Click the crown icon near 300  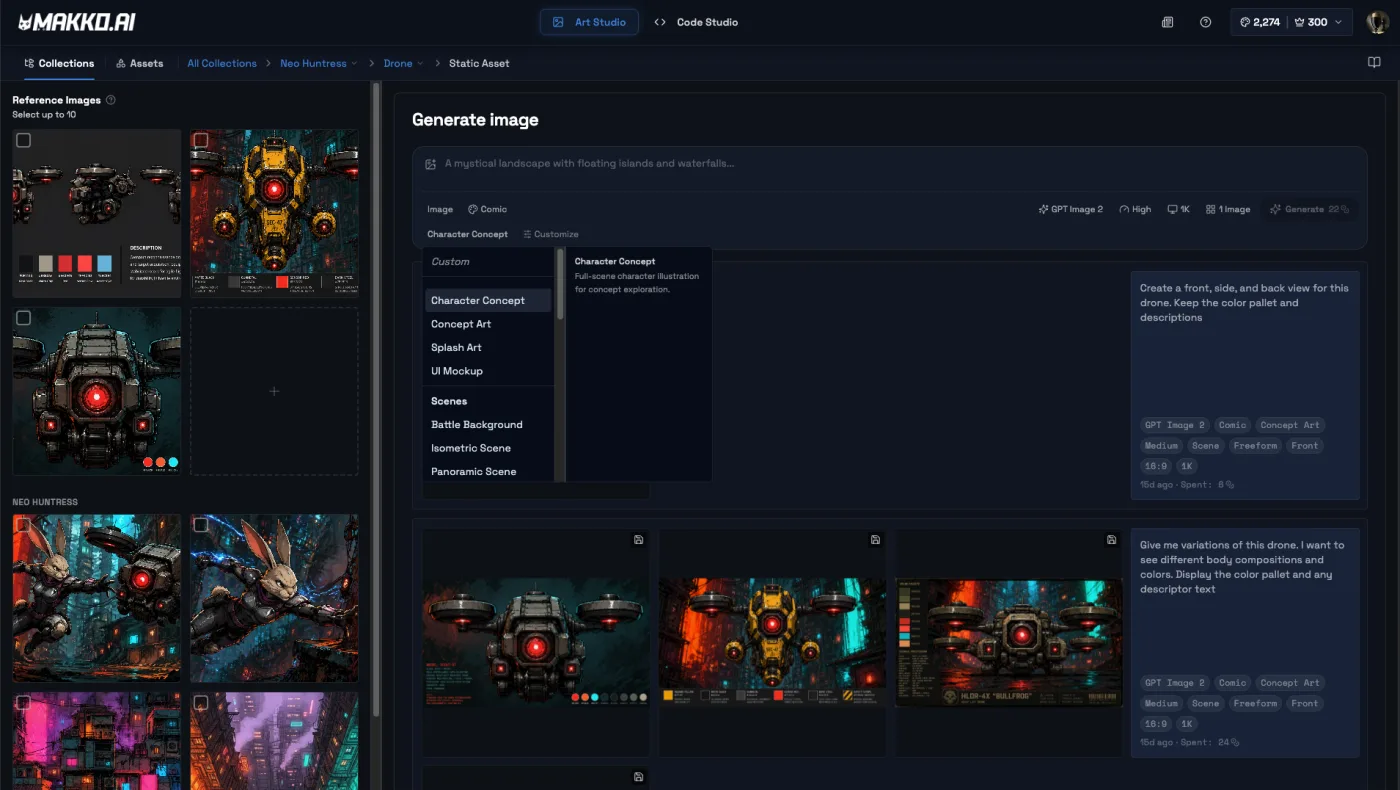pyautogui.click(x=1298, y=22)
